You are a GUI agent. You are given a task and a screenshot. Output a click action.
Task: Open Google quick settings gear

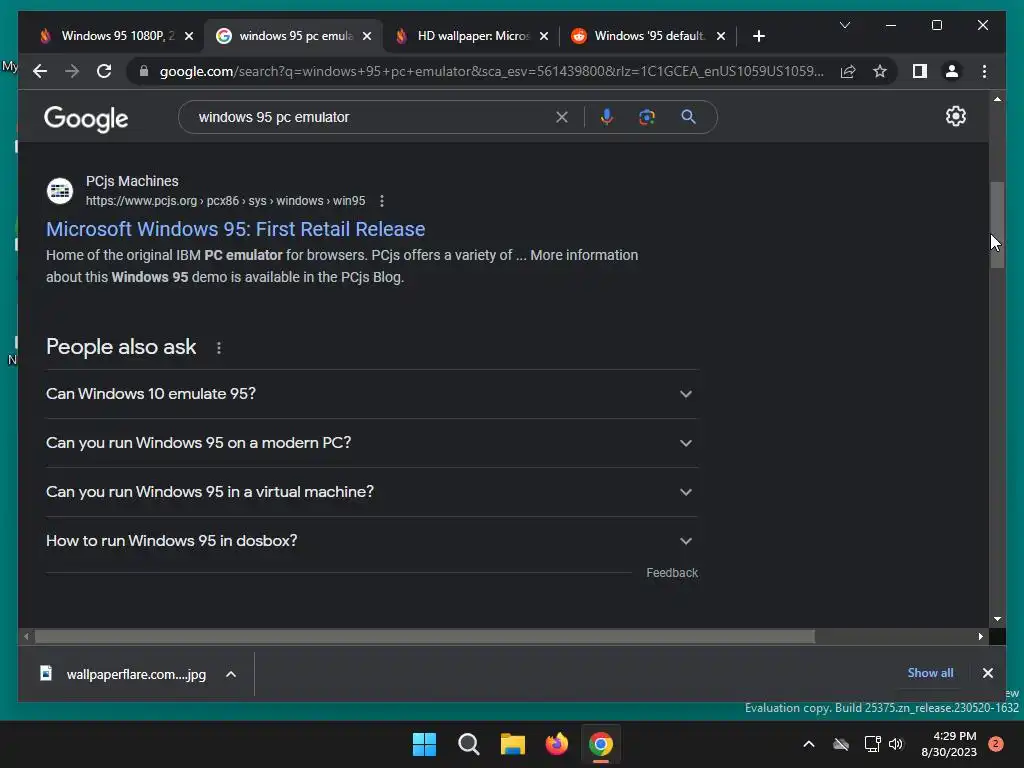point(955,116)
